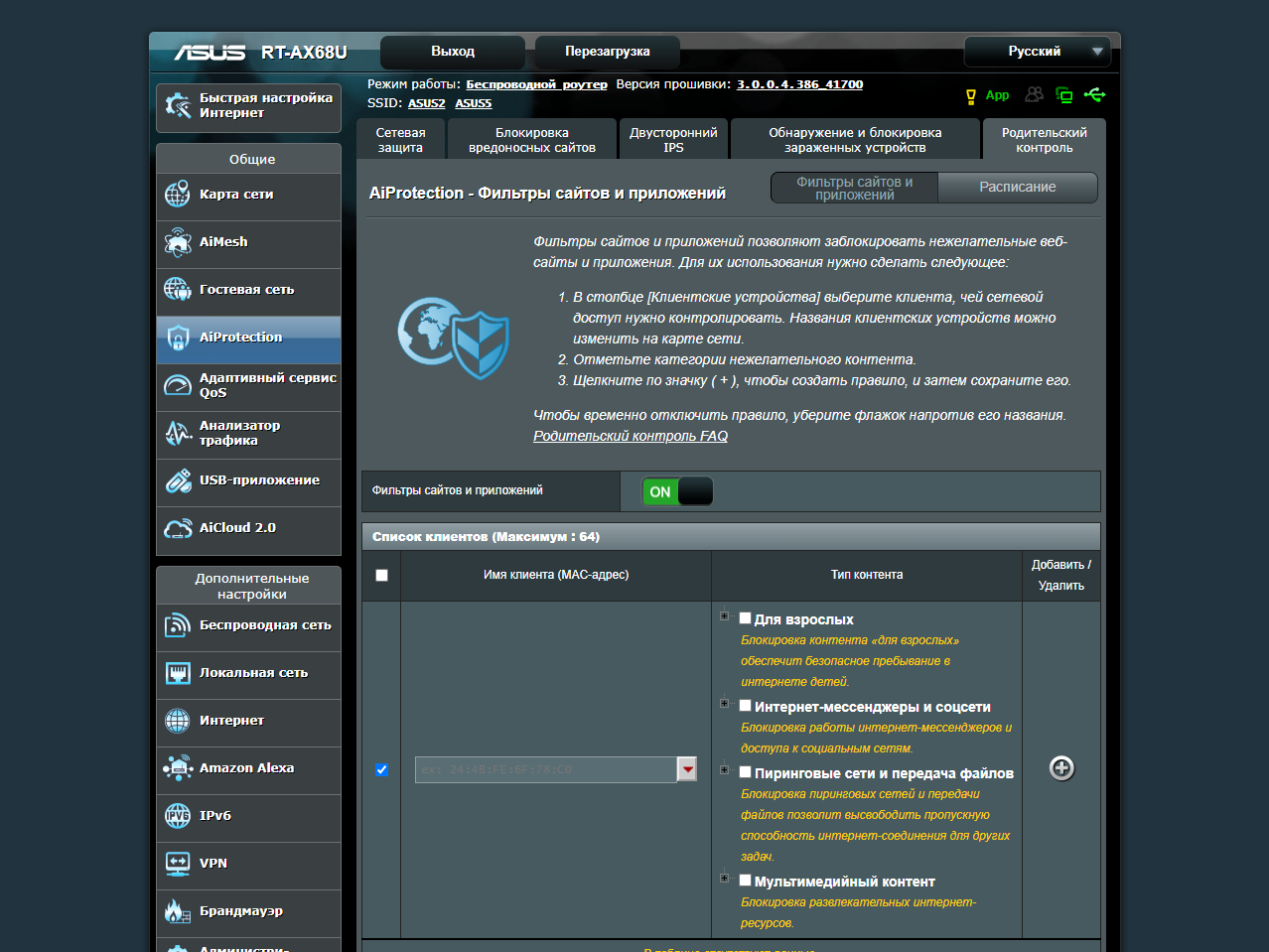Open the IPv6 sidebar icon
The width and height of the screenshot is (1269, 952).
pyautogui.click(x=178, y=816)
